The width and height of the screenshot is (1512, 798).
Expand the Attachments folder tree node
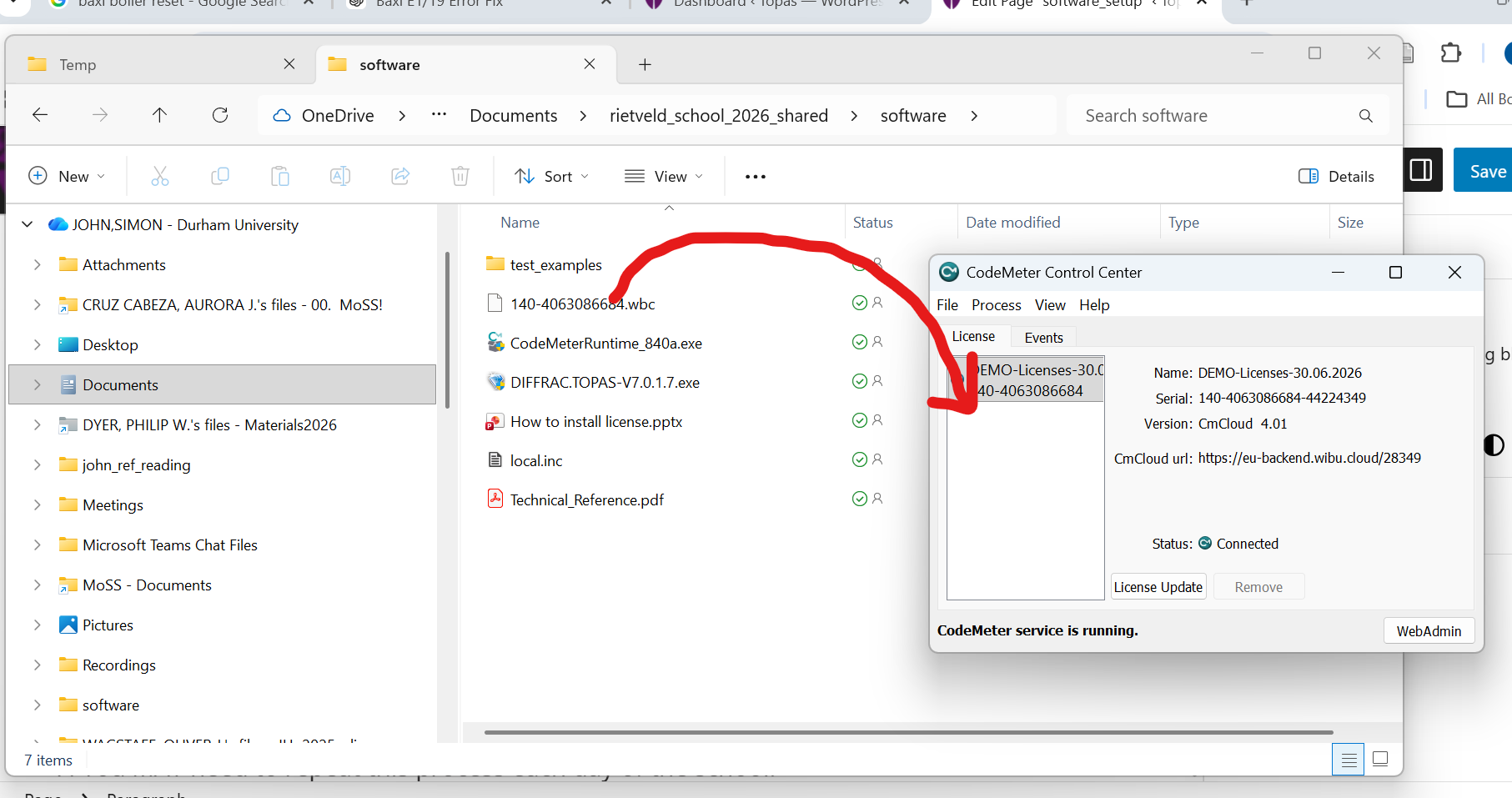pos(37,264)
